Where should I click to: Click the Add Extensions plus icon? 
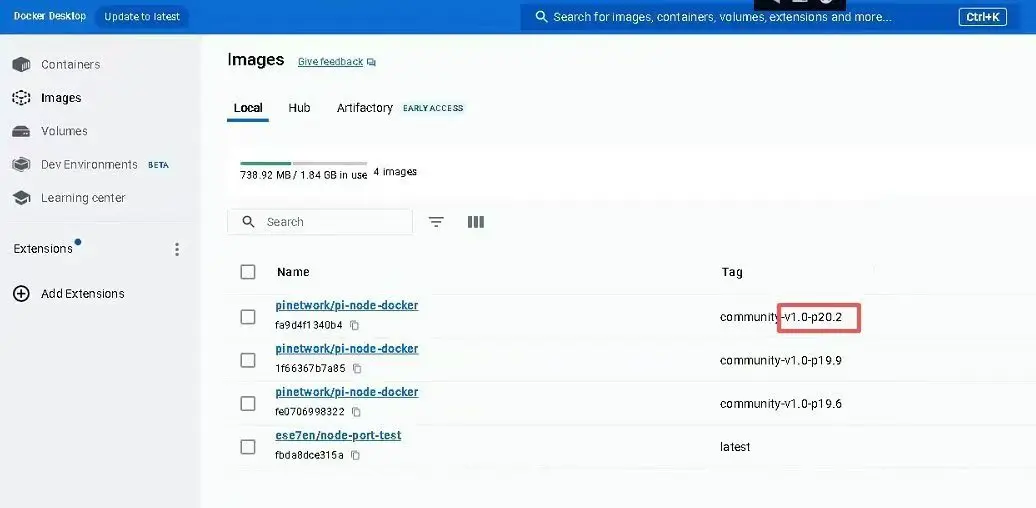tap(21, 293)
